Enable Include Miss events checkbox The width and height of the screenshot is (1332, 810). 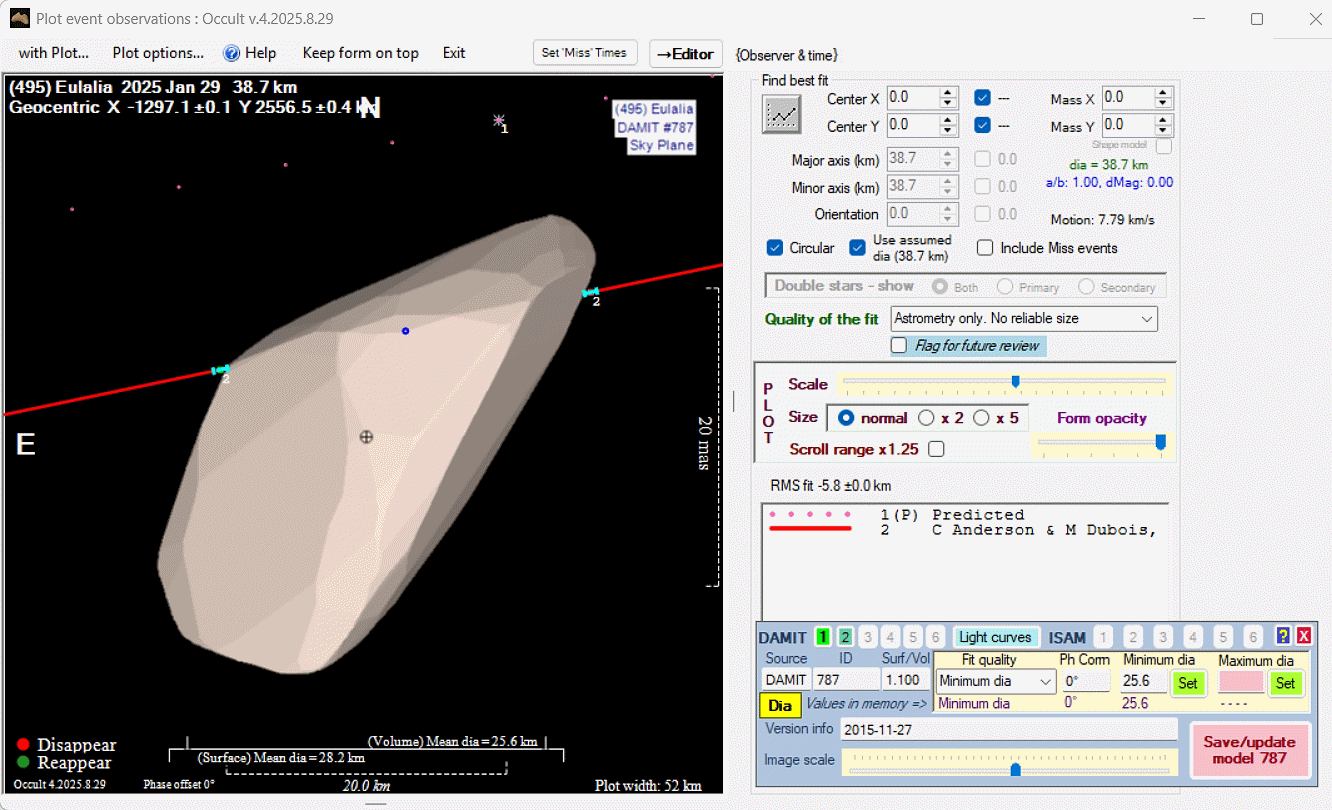point(985,248)
